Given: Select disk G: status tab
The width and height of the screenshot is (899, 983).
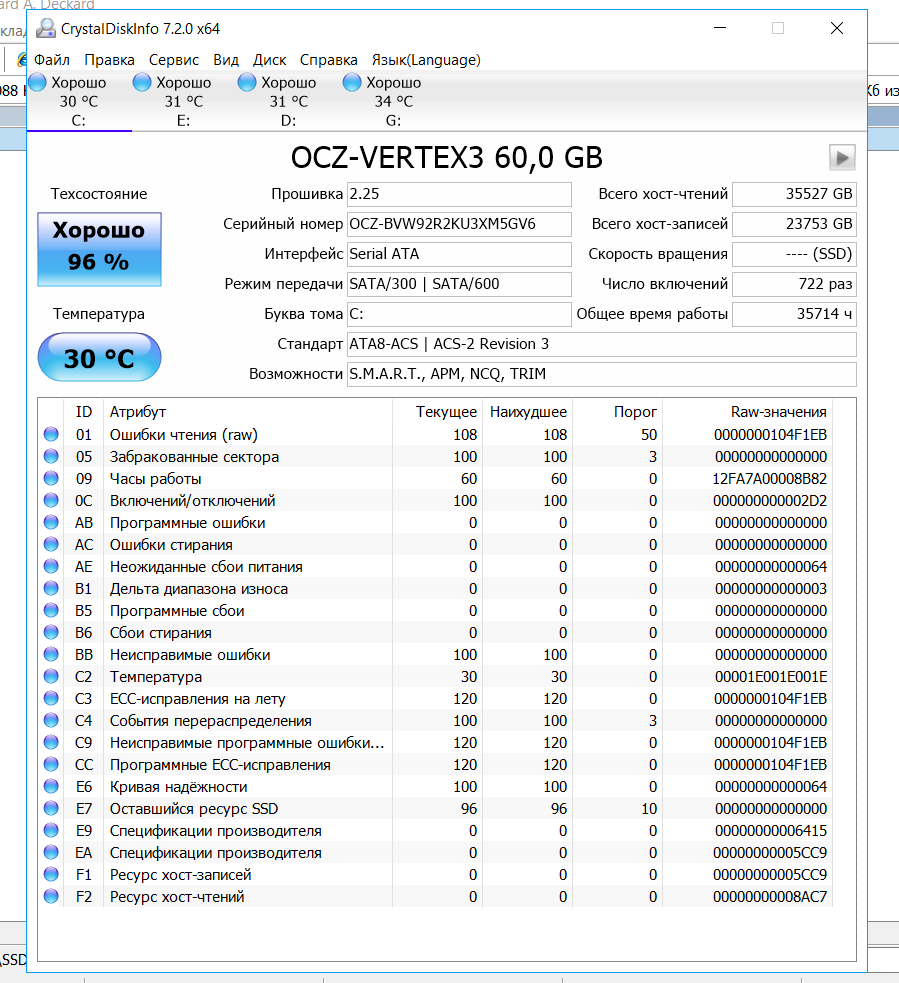Looking at the screenshot, I should click(x=393, y=101).
